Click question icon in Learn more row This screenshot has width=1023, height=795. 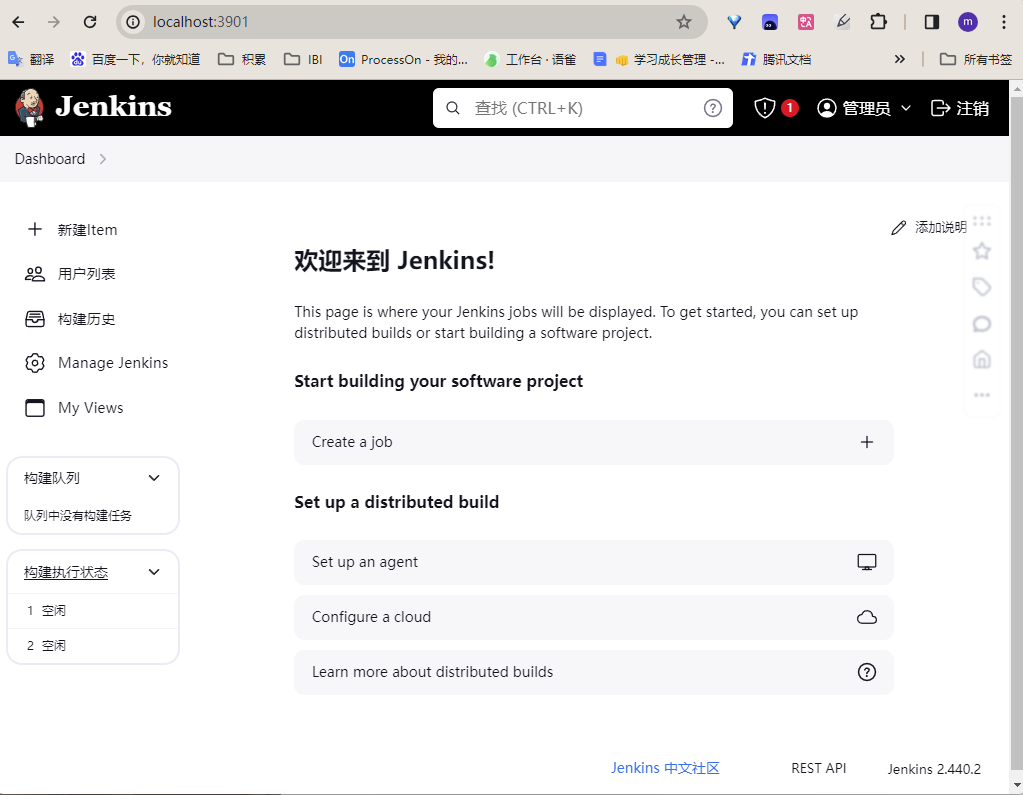(866, 672)
